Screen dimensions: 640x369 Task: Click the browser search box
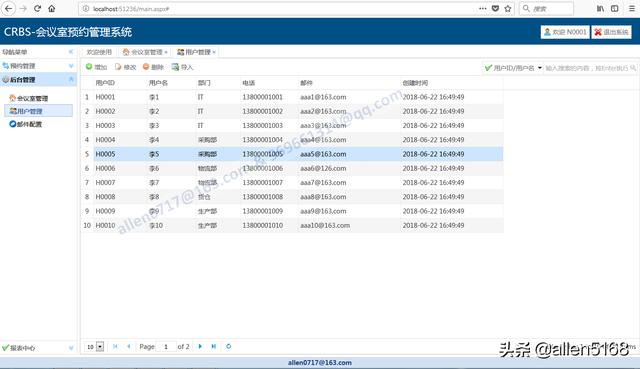[546, 9]
